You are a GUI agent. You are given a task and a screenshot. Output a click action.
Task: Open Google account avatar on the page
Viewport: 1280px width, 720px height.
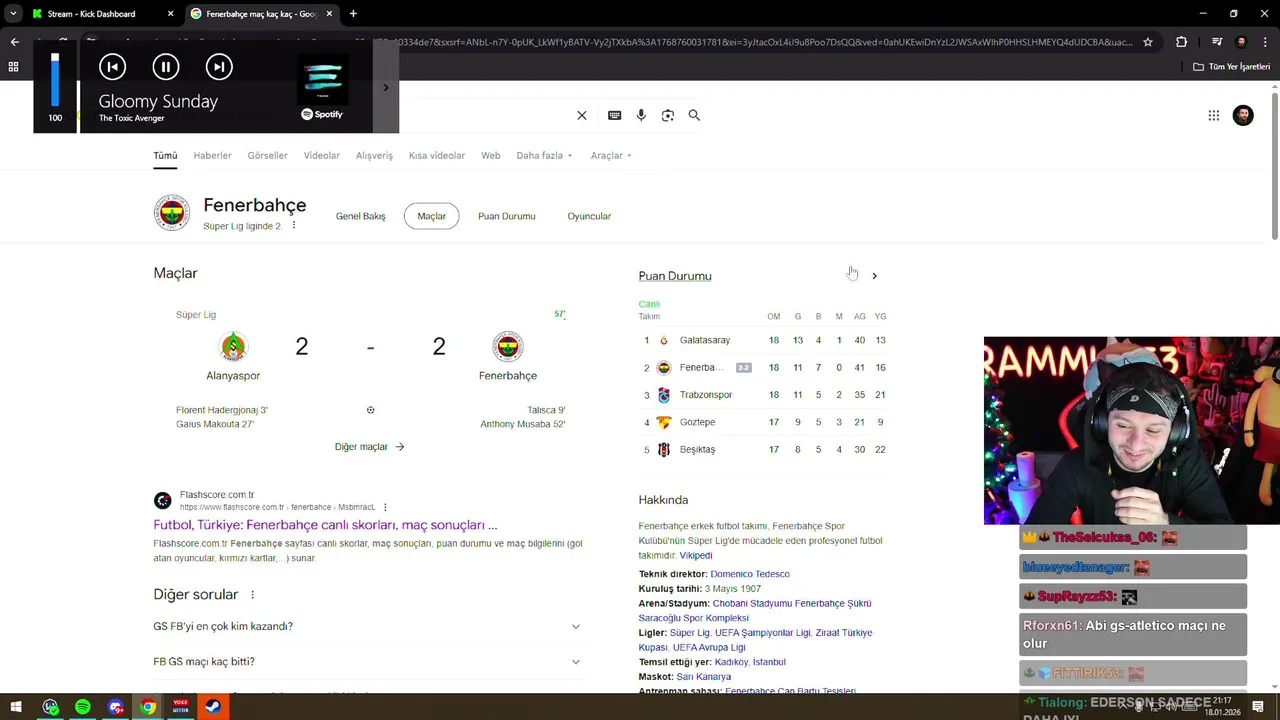click(1243, 115)
